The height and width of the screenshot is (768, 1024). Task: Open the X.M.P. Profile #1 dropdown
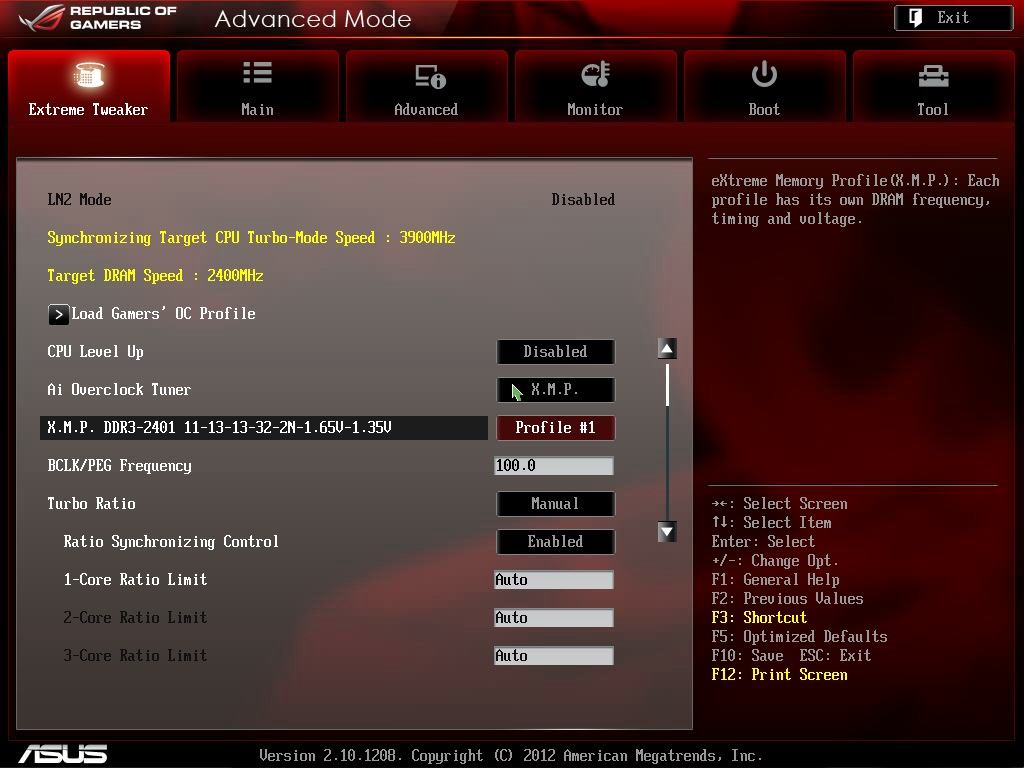tap(555, 428)
